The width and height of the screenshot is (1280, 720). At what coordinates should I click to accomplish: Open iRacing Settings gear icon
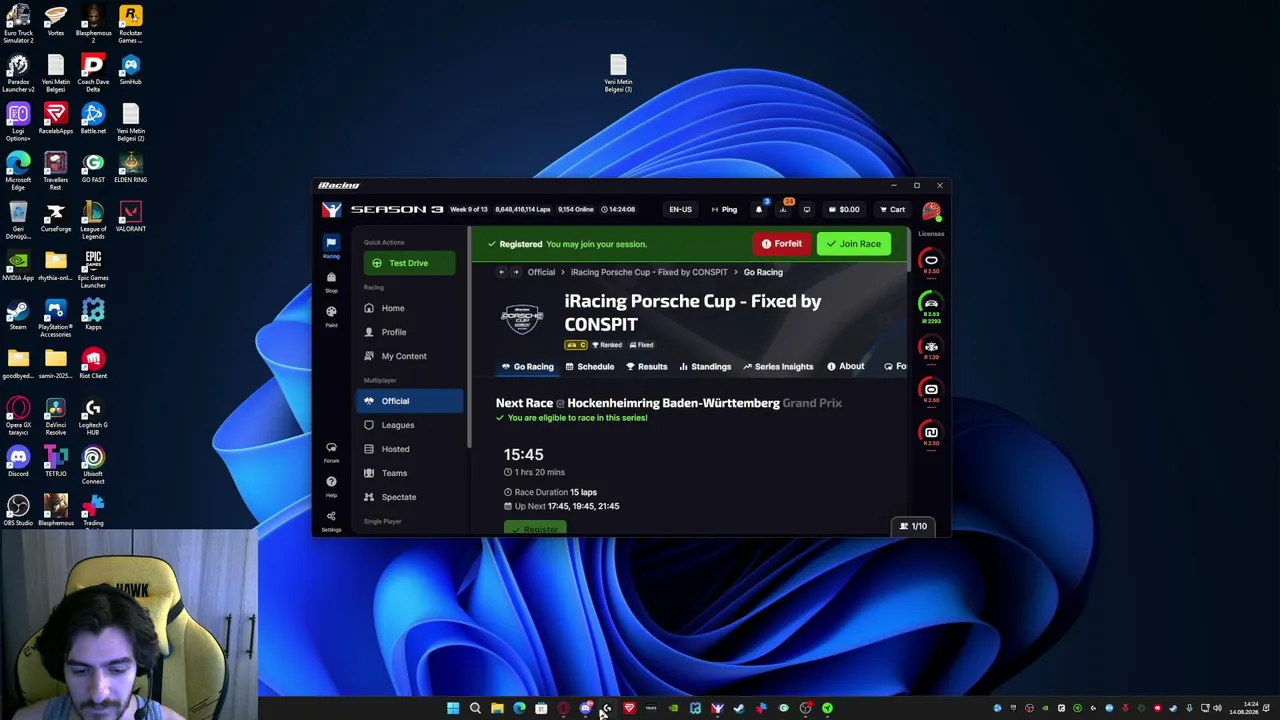click(331, 520)
